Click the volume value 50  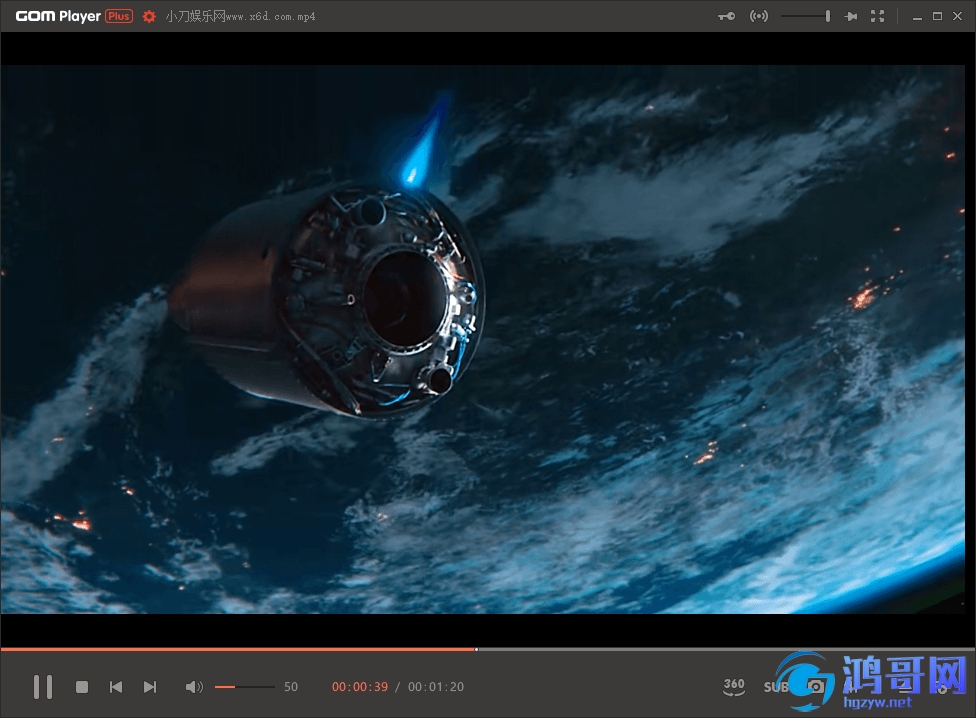291,687
